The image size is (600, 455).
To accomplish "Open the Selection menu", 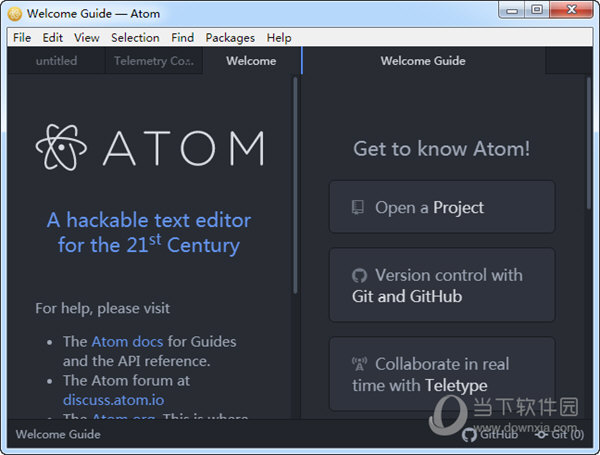I will click(135, 38).
